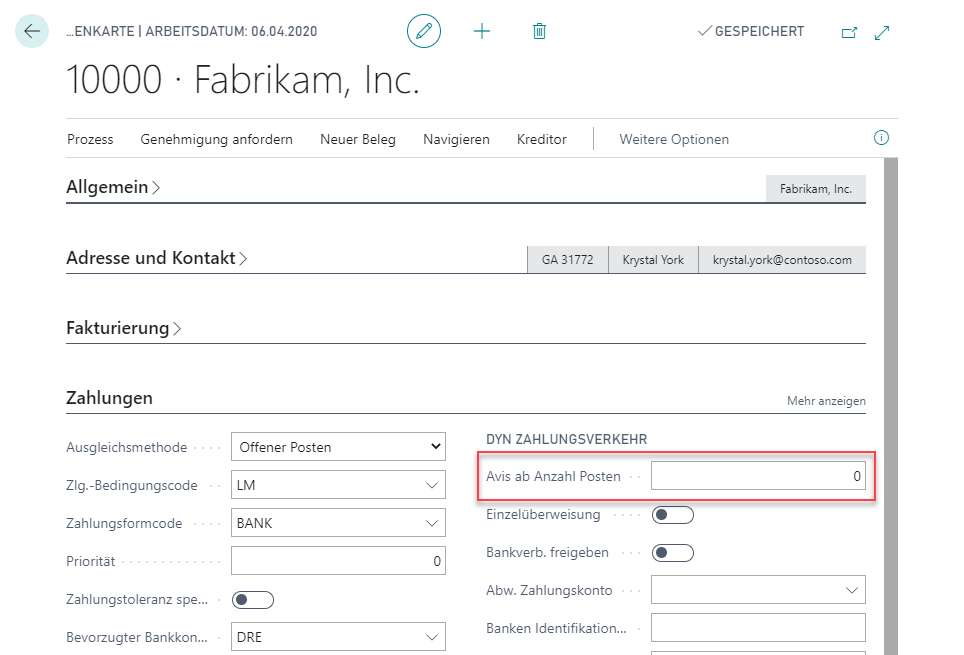Click the Priorität input field
The width and height of the screenshot is (964, 655).
338,561
